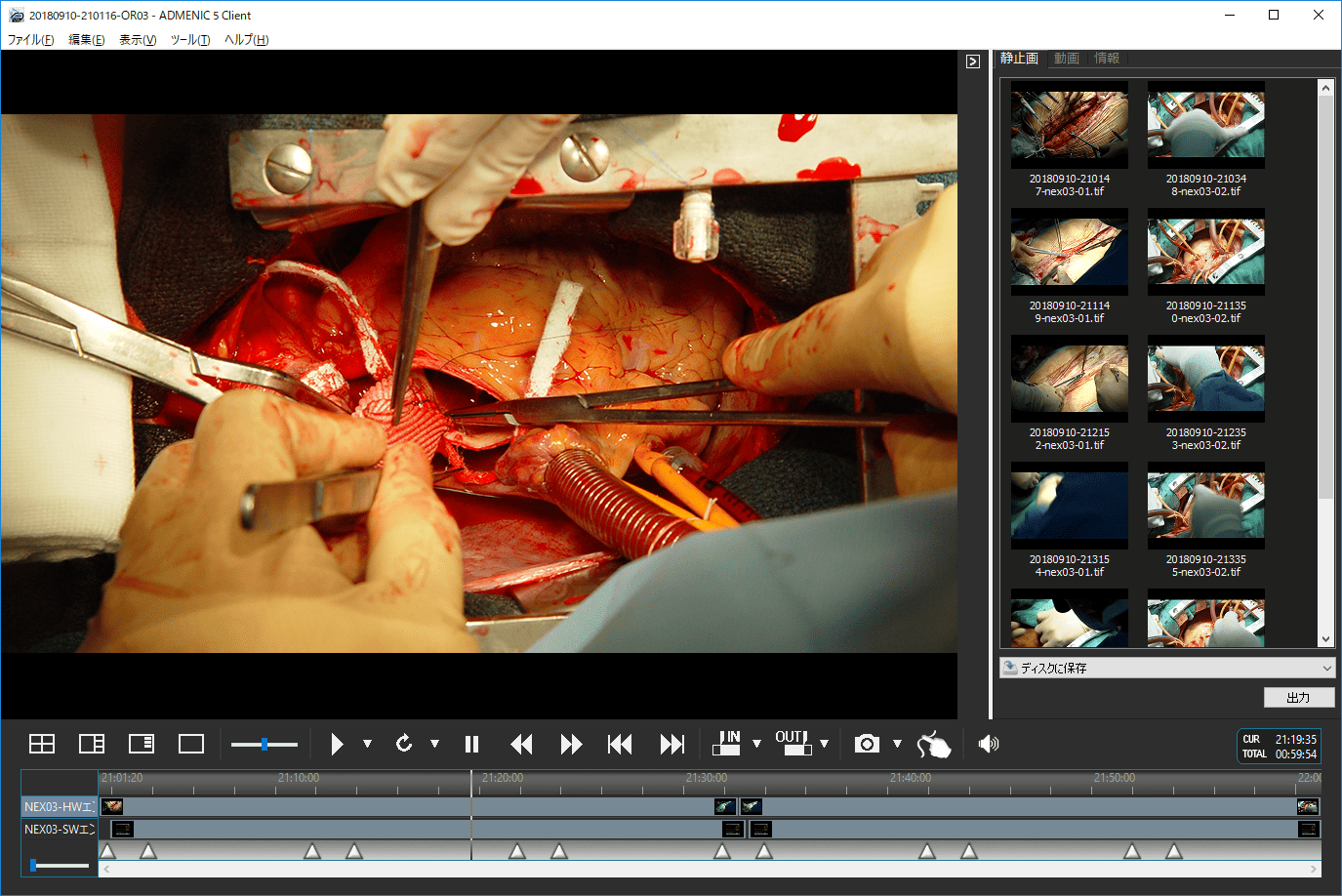Select the single-pane full video layout
This screenshot has height=896, width=1342.
tap(191, 744)
